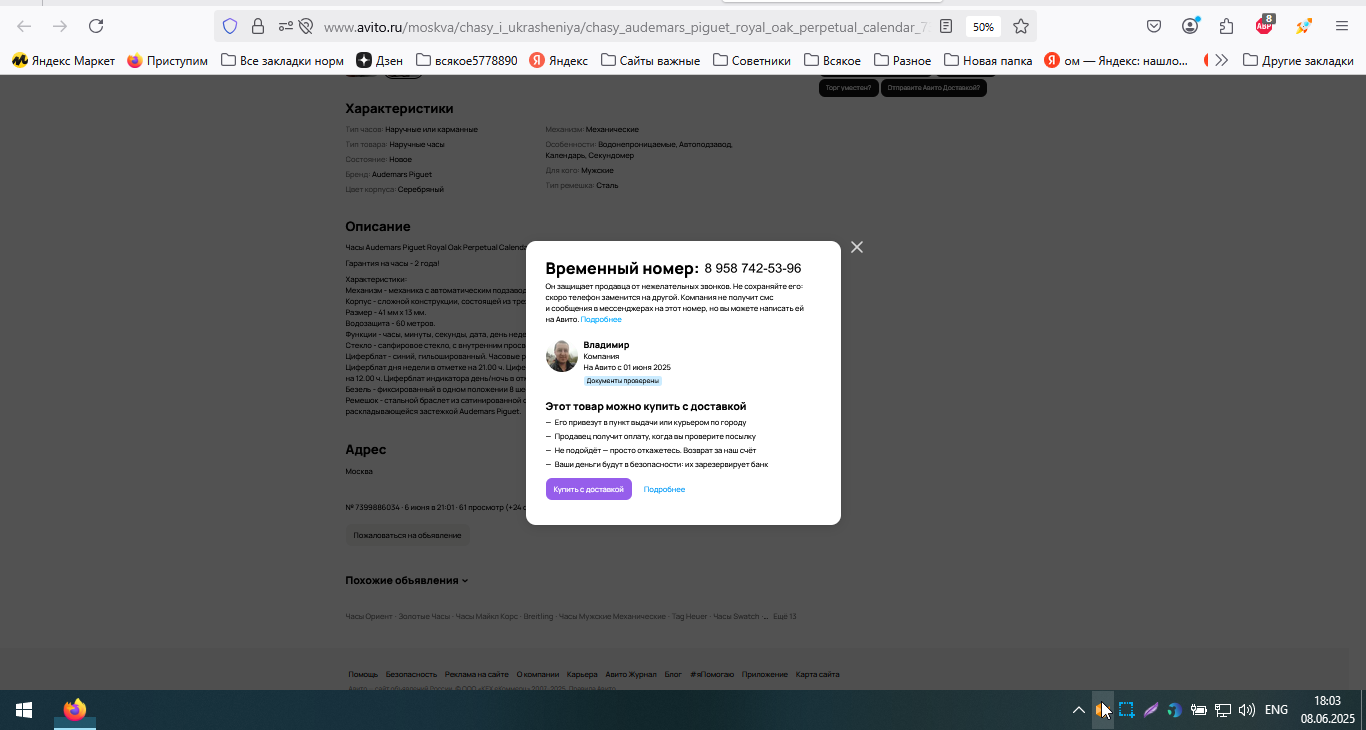Open footer link 'Безопасность'
Viewport: 1366px width, 730px height.
pyautogui.click(x=411, y=674)
